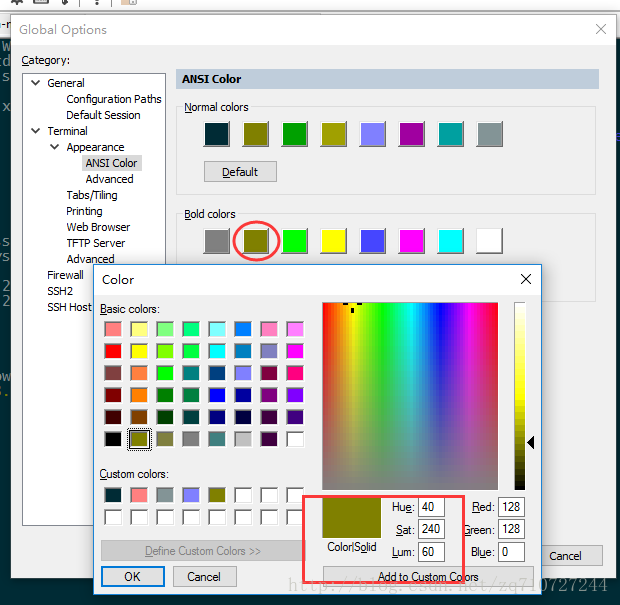The height and width of the screenshot is (605, 620).
Task: Click the Default button for normal colors
Action: pyautogui.click(x=240, y=172)
